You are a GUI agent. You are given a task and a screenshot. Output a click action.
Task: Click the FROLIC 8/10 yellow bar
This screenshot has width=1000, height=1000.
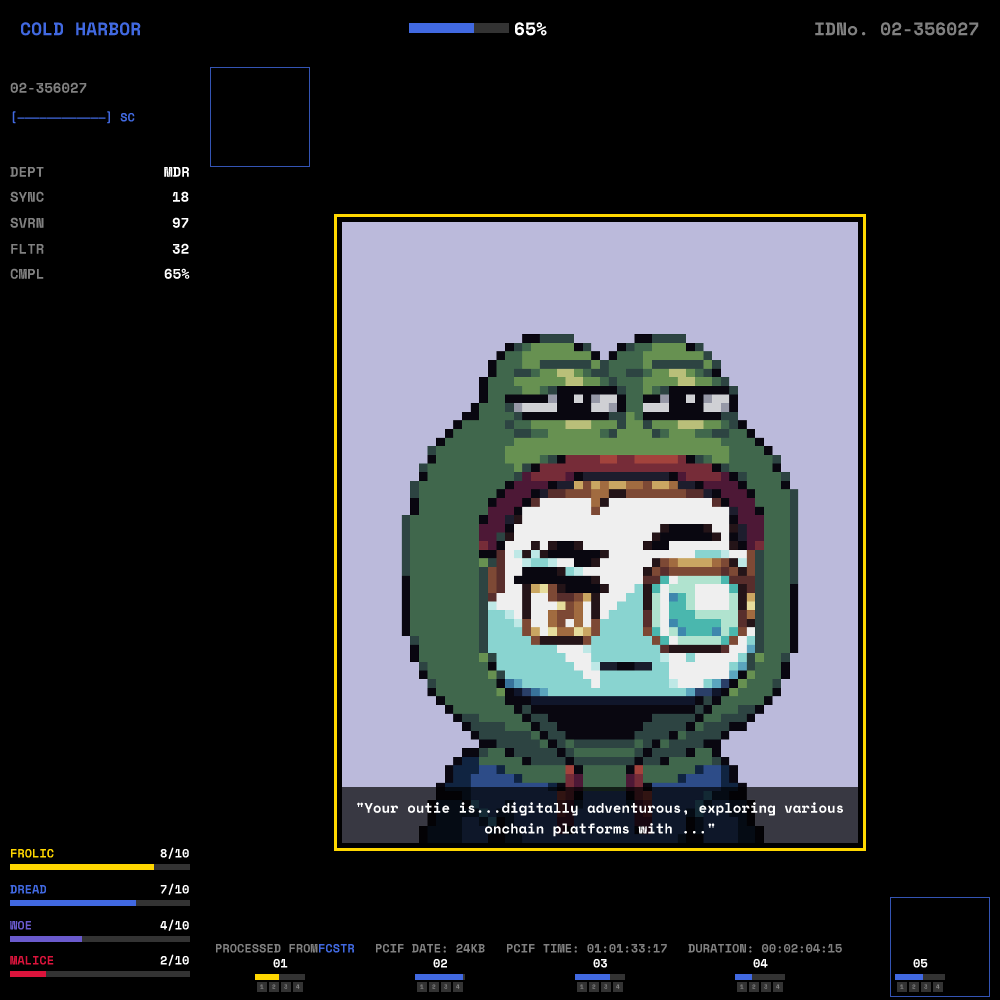[99, 867]
